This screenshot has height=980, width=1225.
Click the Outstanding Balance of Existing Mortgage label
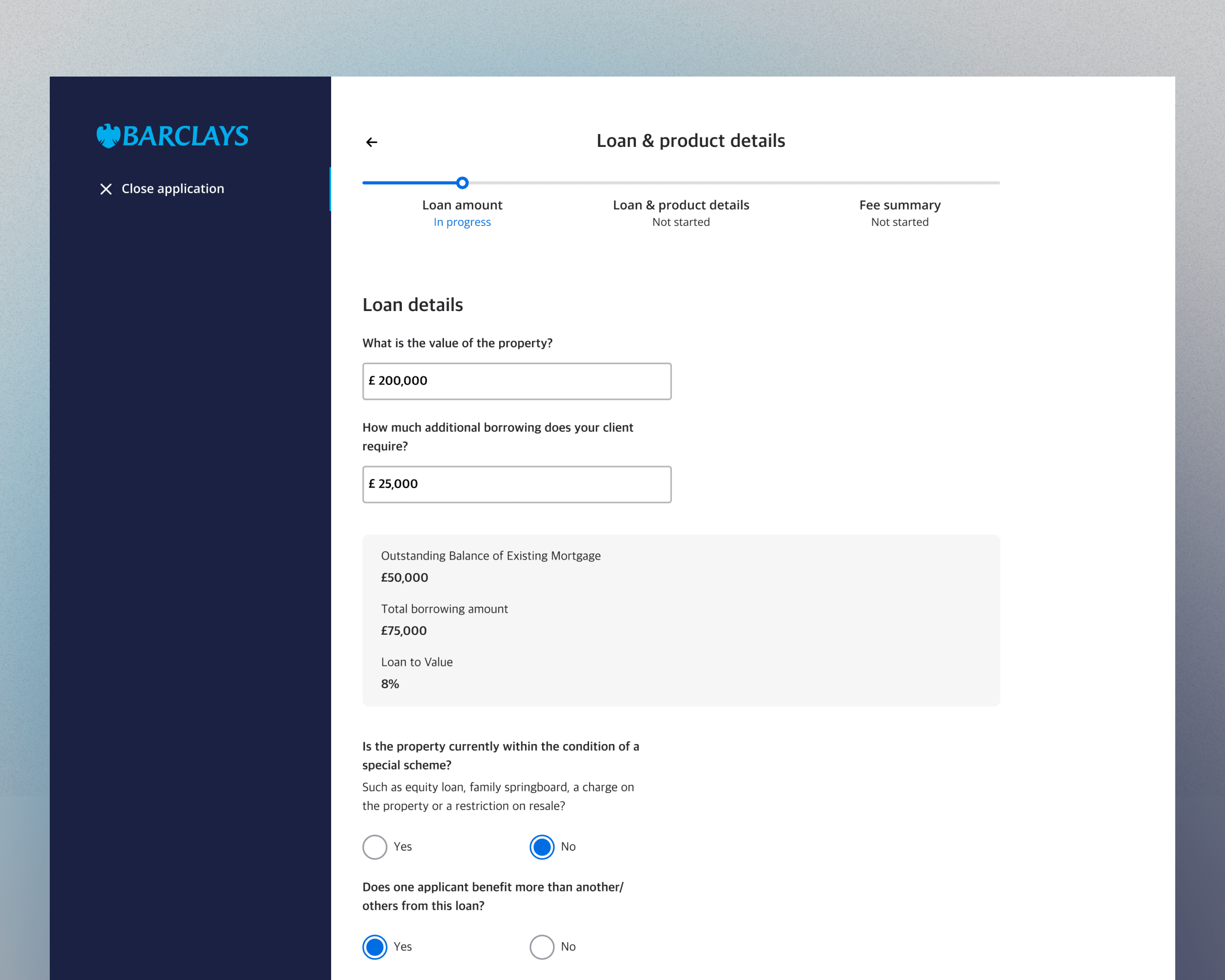[491, 556]
